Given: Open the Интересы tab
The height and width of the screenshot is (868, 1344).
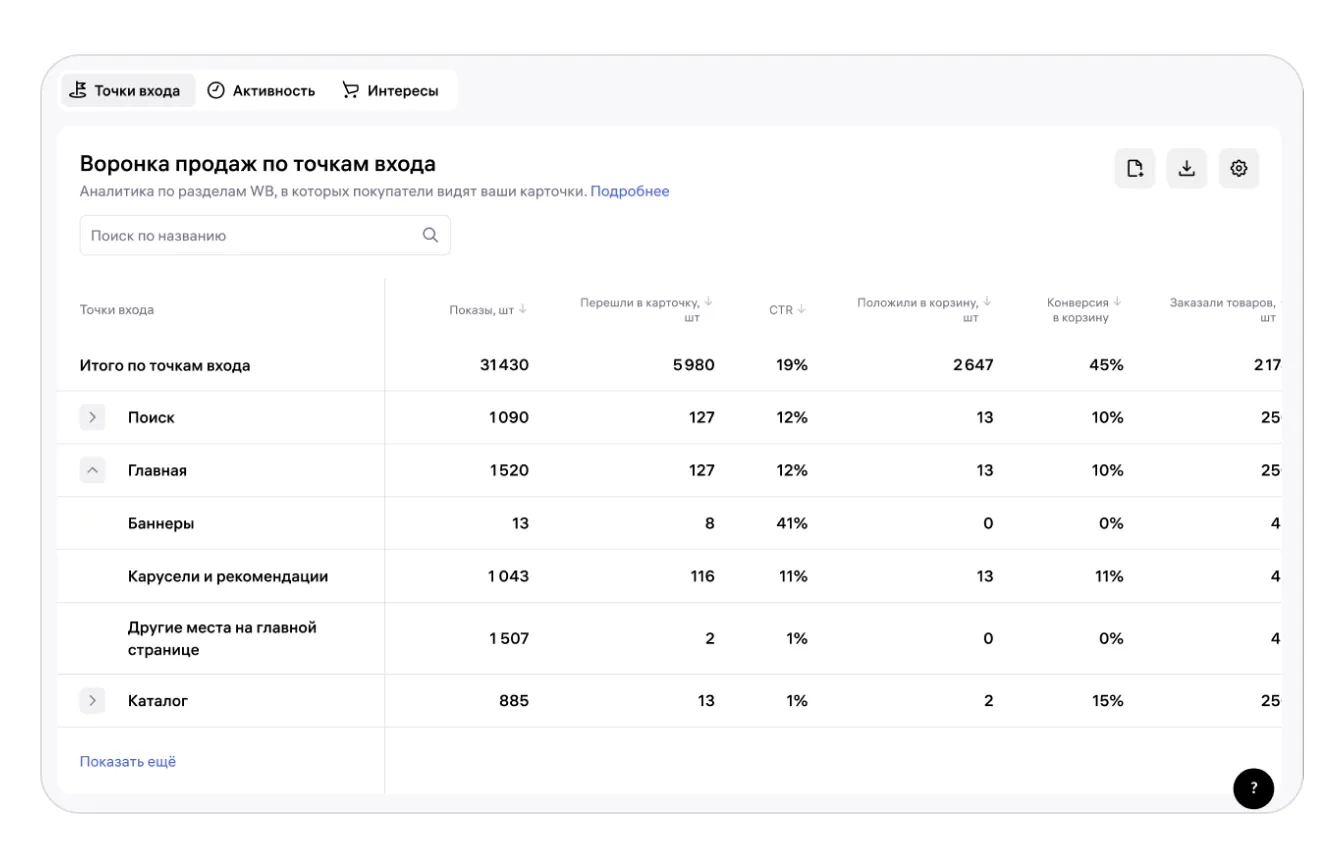Looking at the screenshot, I should (x=390, y=91).
